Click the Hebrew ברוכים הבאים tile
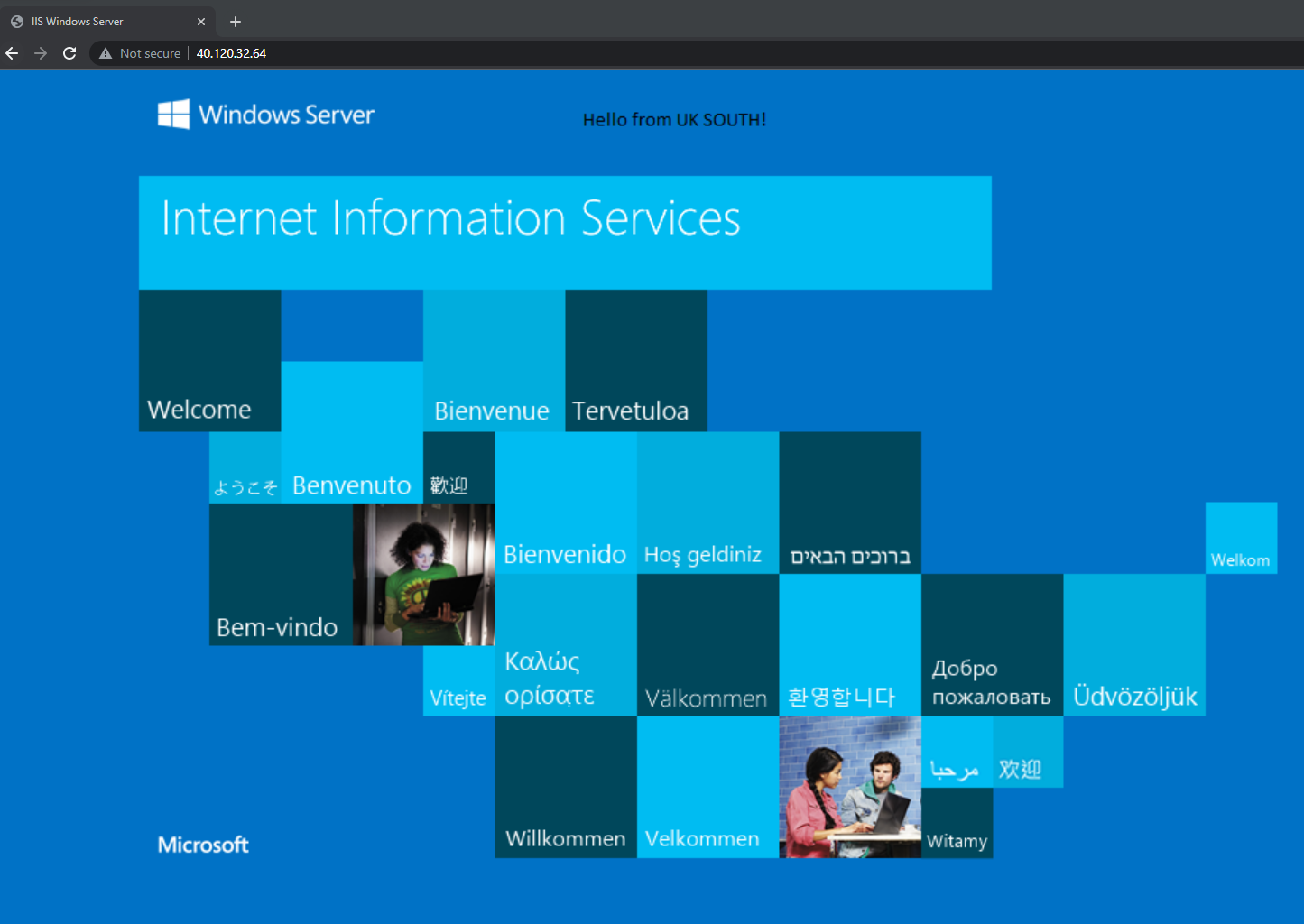The height and width of the screenshot is (924, 1304). (x=850, y=503)
